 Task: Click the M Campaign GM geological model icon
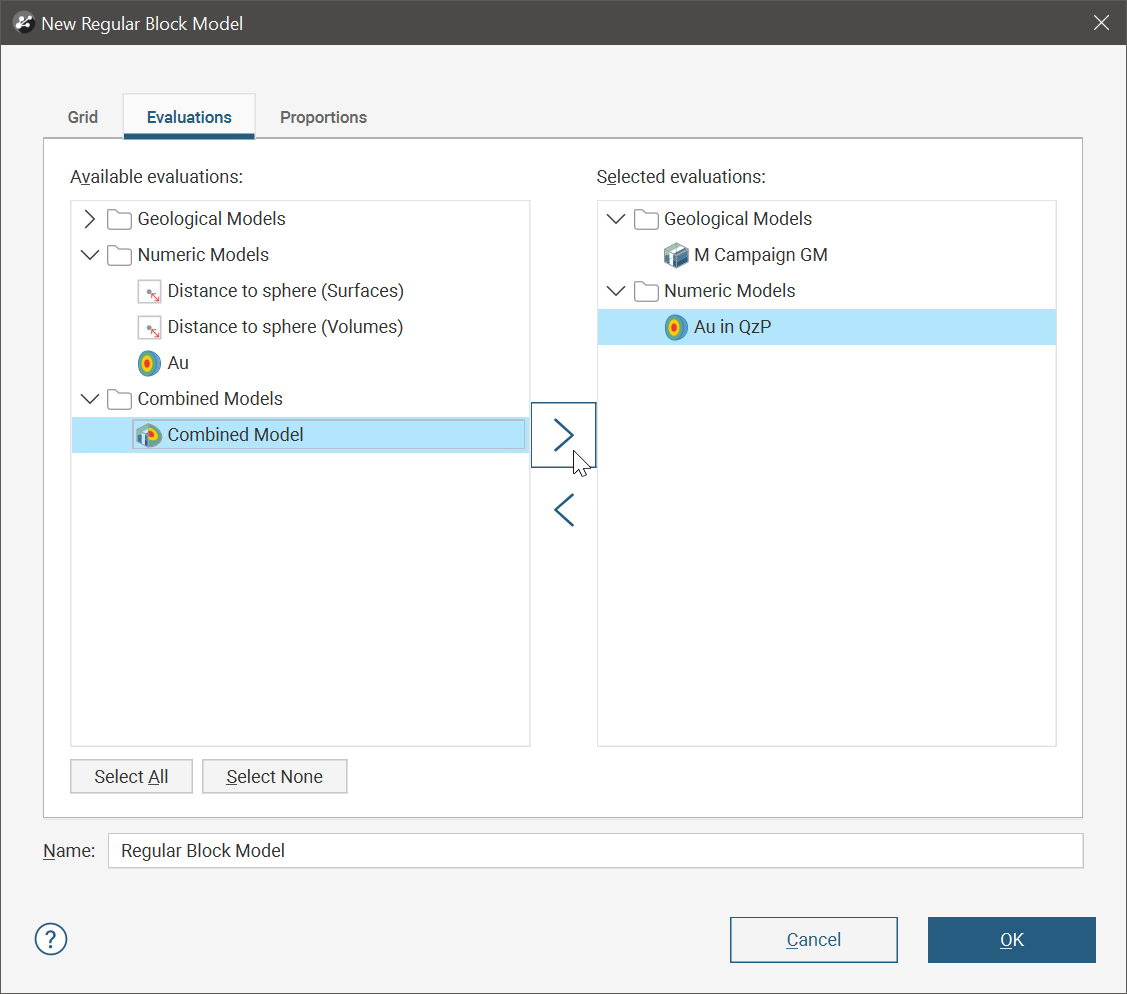coord(676,255)
